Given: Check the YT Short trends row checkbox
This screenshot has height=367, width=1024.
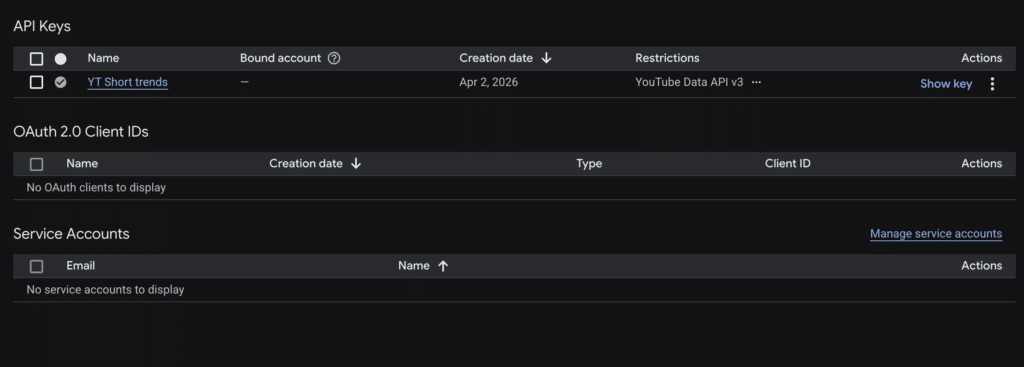Looking at the screenshot, I should 37,82.
